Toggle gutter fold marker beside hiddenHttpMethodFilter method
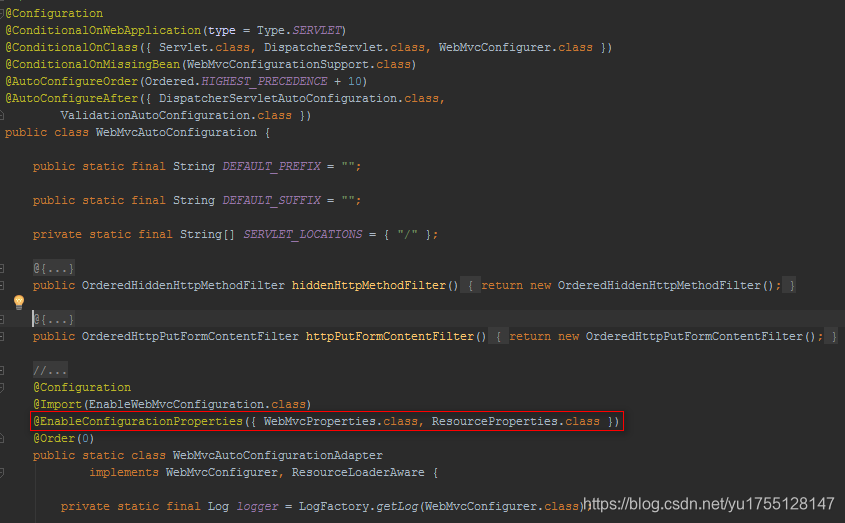The height and width of the screenshot is (523, 845). point(2,285)
